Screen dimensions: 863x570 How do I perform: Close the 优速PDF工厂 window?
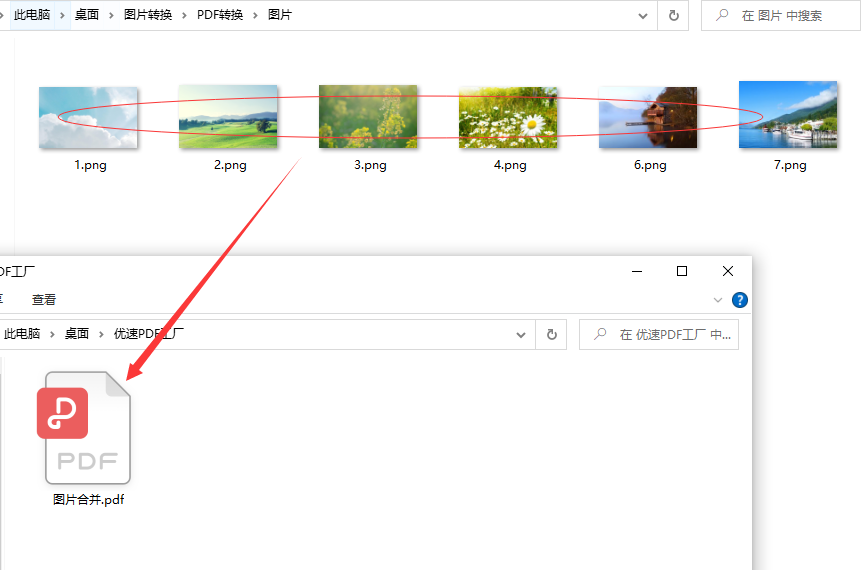(728, 271)
